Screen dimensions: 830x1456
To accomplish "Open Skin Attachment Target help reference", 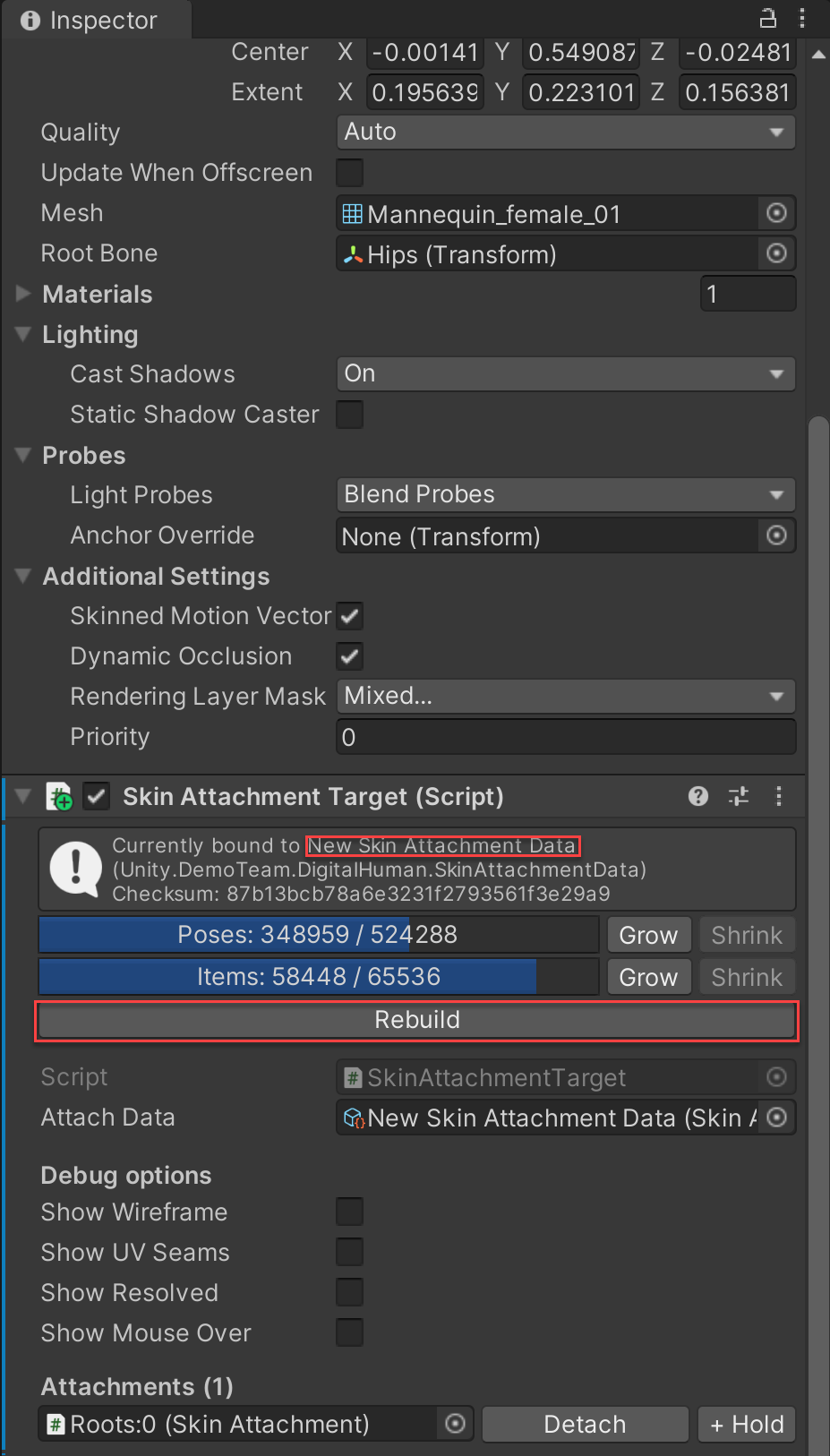I will coord(698,796).
